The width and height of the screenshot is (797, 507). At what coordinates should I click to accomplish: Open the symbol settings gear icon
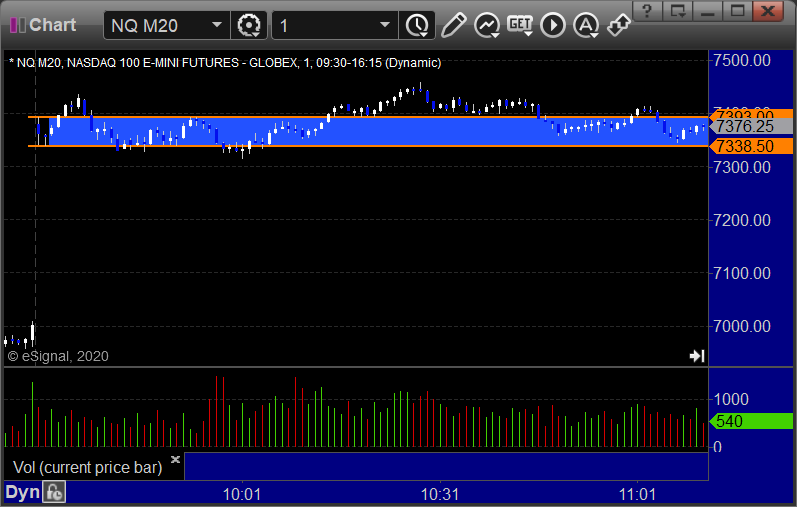[x=249, y=25]
